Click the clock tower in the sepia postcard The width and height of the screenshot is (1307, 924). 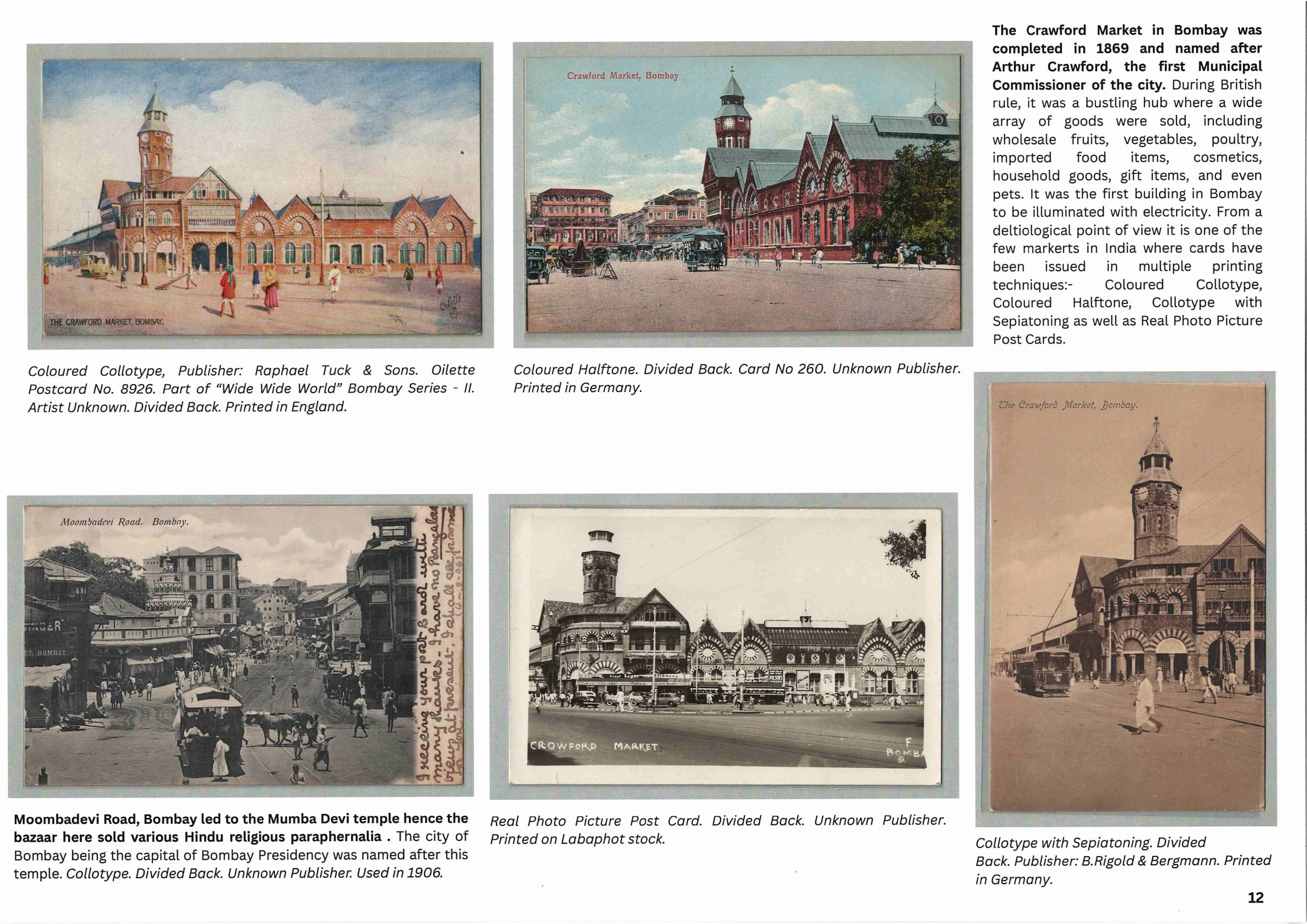(x=1155, y=495)
